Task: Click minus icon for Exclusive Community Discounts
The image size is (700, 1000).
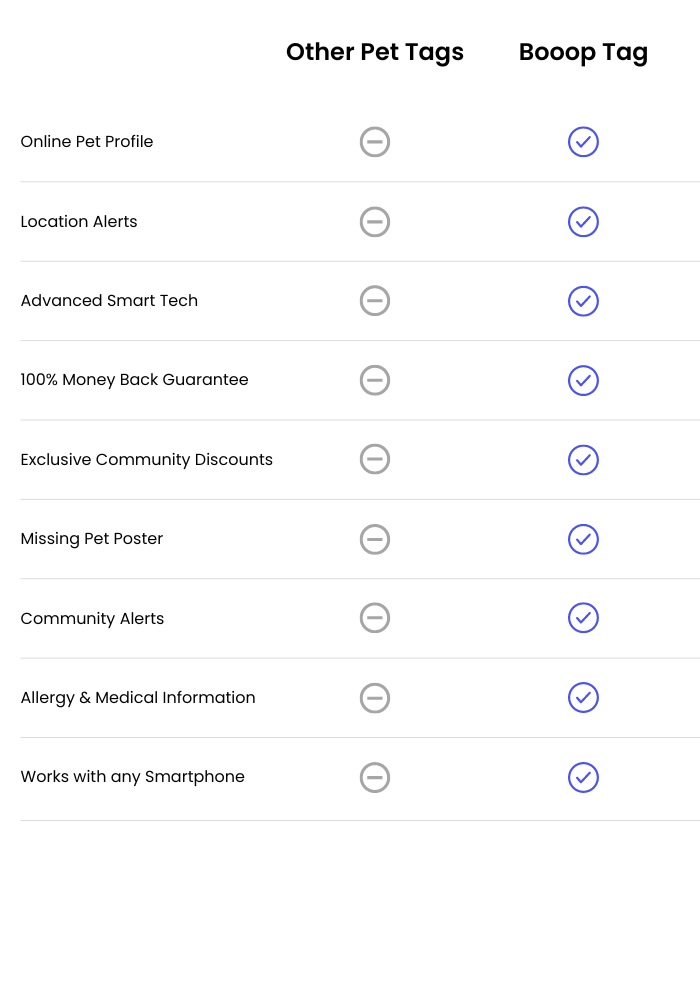Action: click(x=375, y=459)
